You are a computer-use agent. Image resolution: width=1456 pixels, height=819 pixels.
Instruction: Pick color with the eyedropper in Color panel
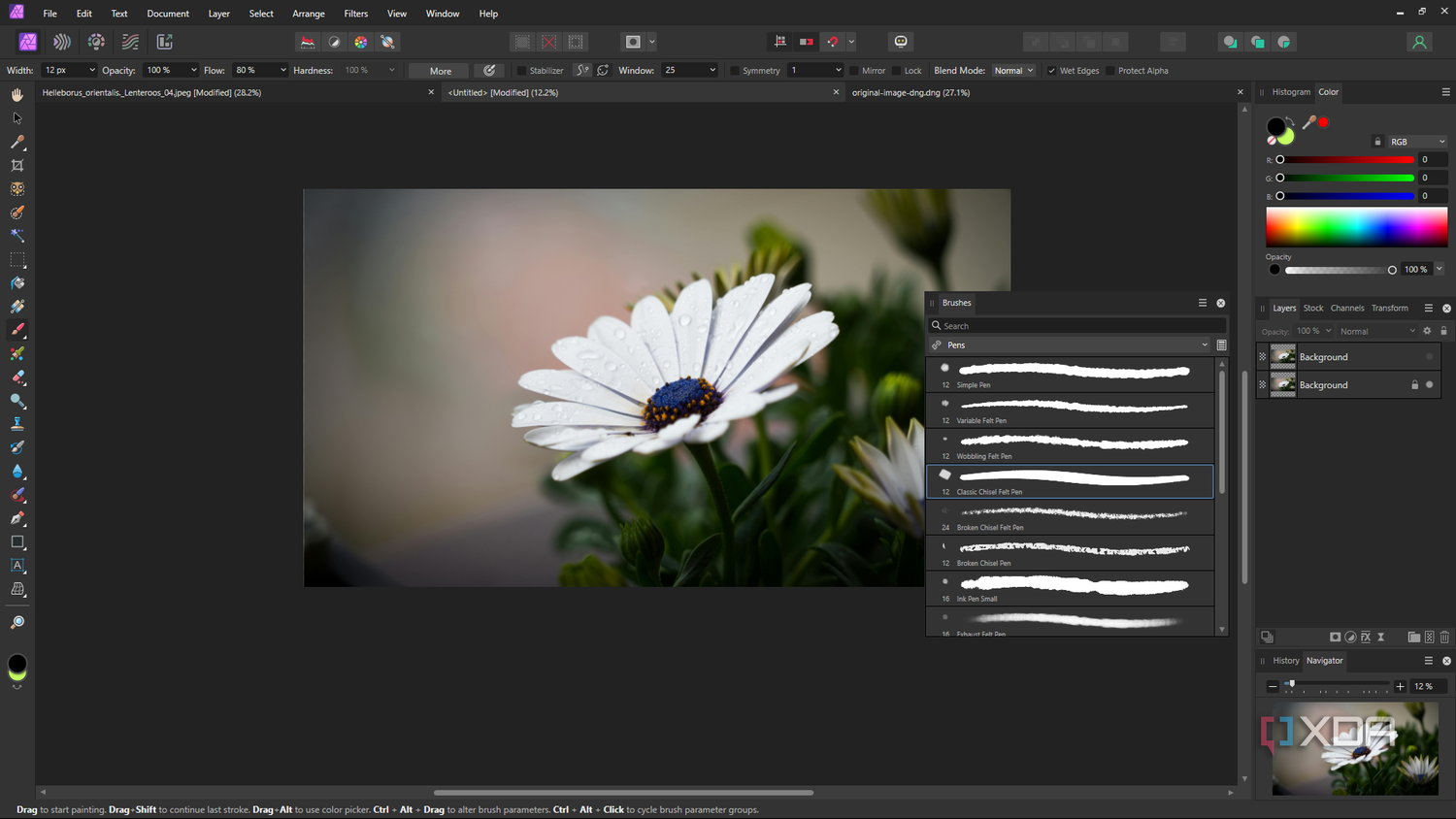[x=1308, y=123]
